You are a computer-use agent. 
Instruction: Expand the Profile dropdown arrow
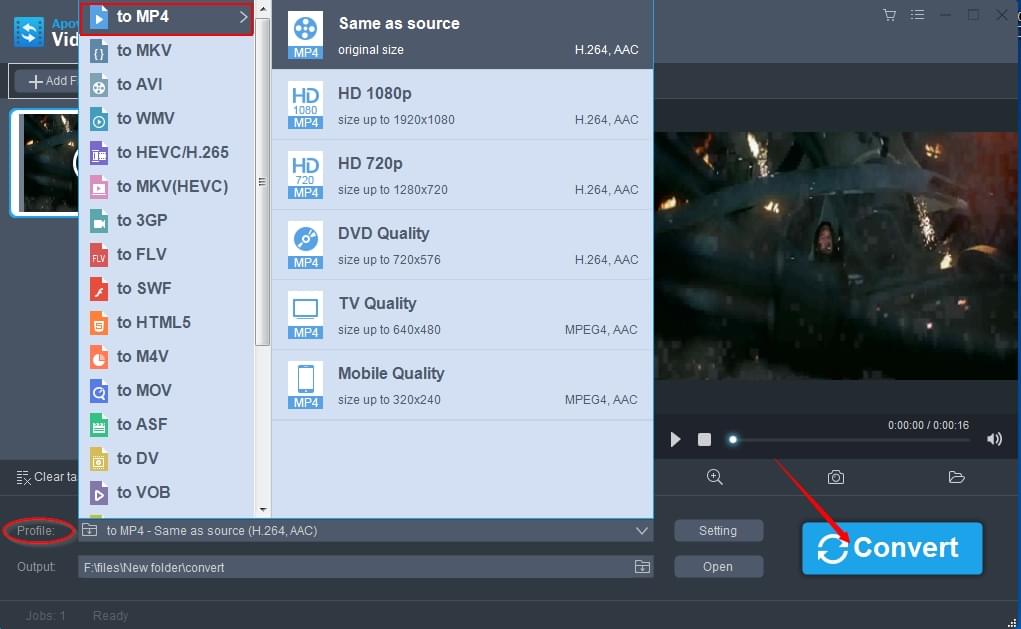tap(642, 531)
